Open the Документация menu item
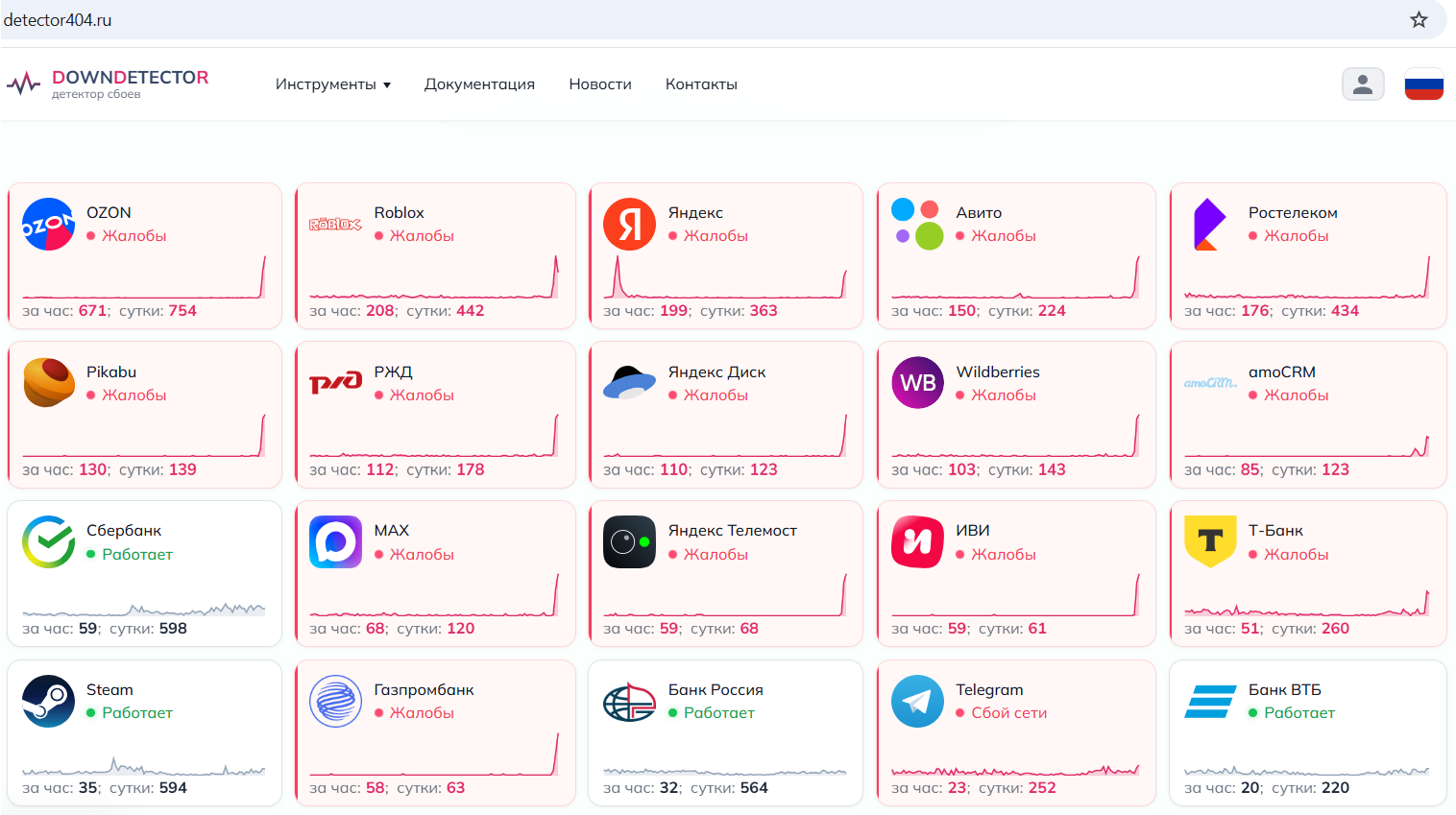Viewport: 1456px width, 815px height. click(479, 84)
